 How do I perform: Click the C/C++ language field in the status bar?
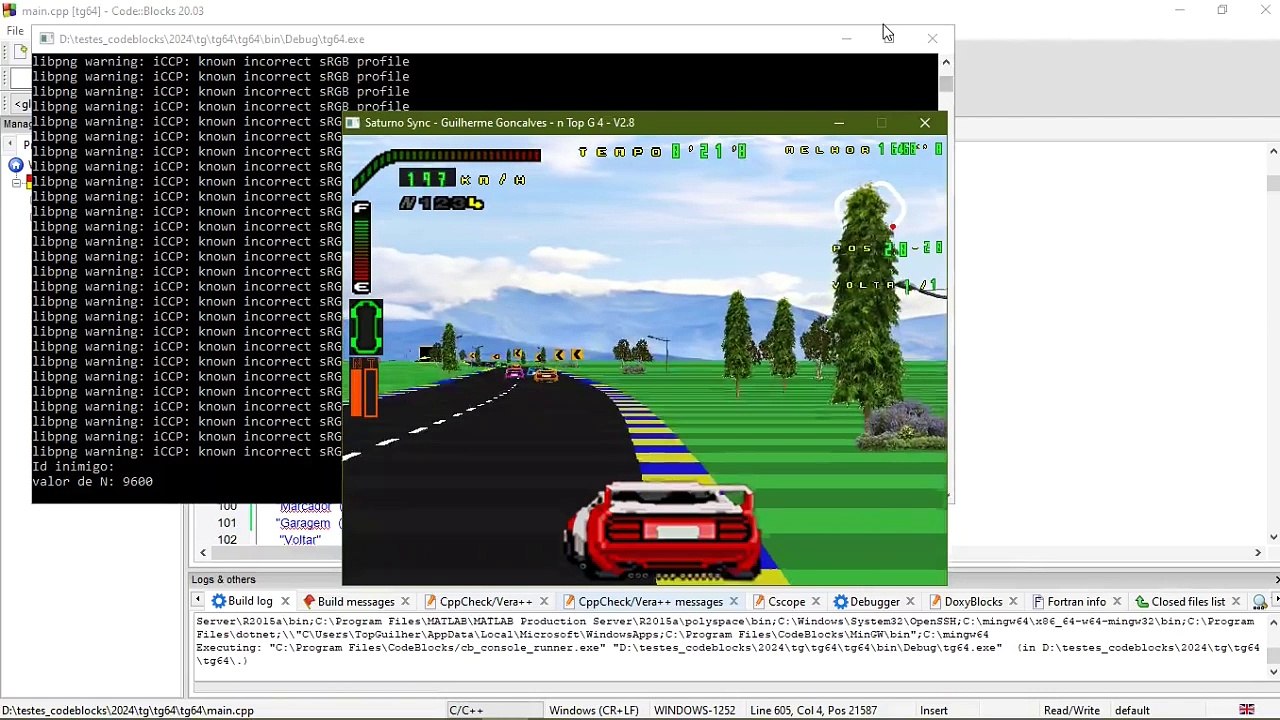(466, 710)
